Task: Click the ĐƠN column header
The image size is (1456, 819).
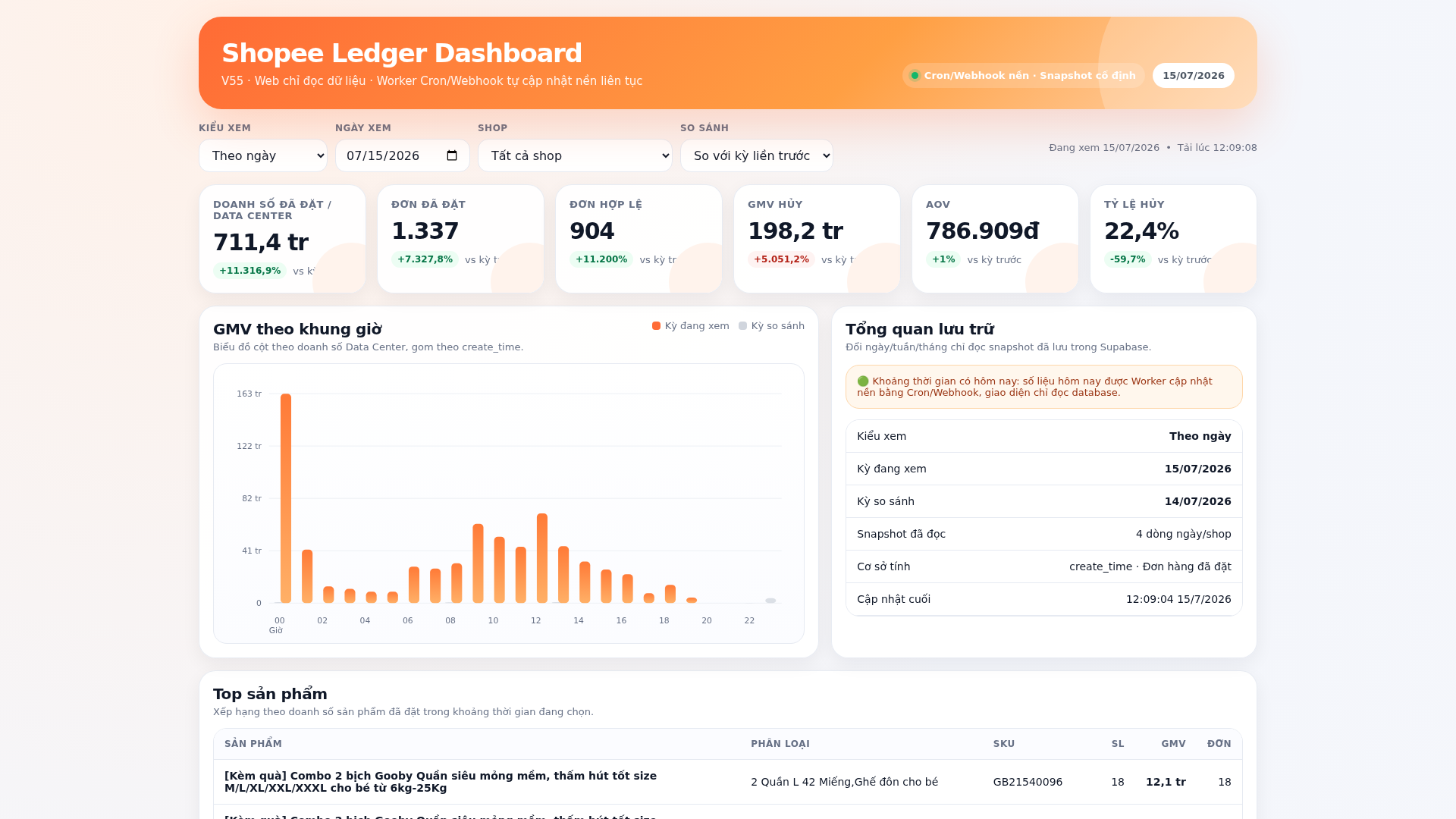Action: coord(1219,744)
